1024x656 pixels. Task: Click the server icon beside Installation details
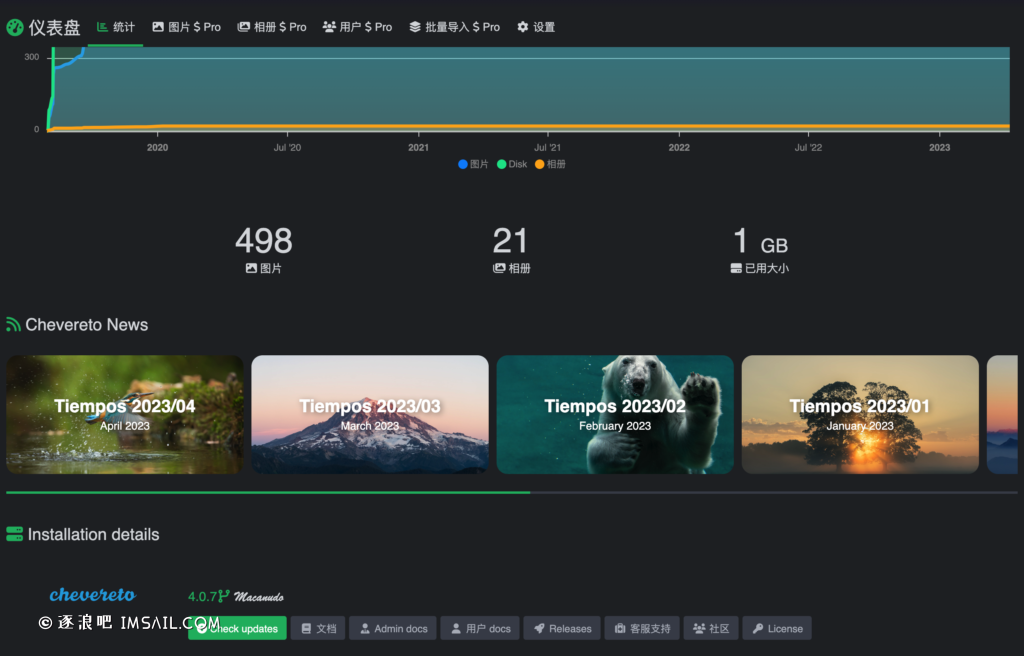pos(14,535)
